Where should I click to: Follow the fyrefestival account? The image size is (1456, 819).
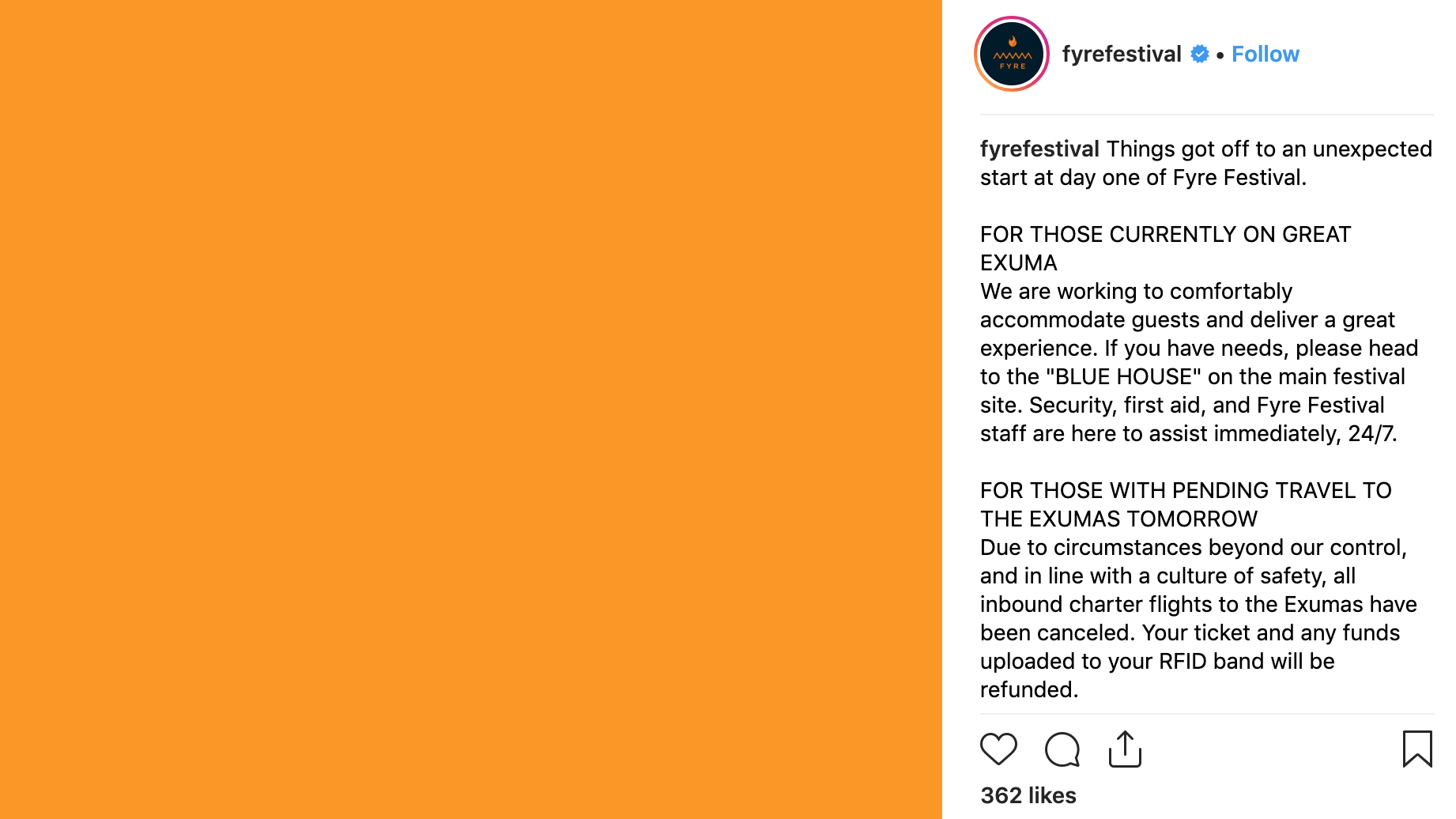[x=1265, y=54]
